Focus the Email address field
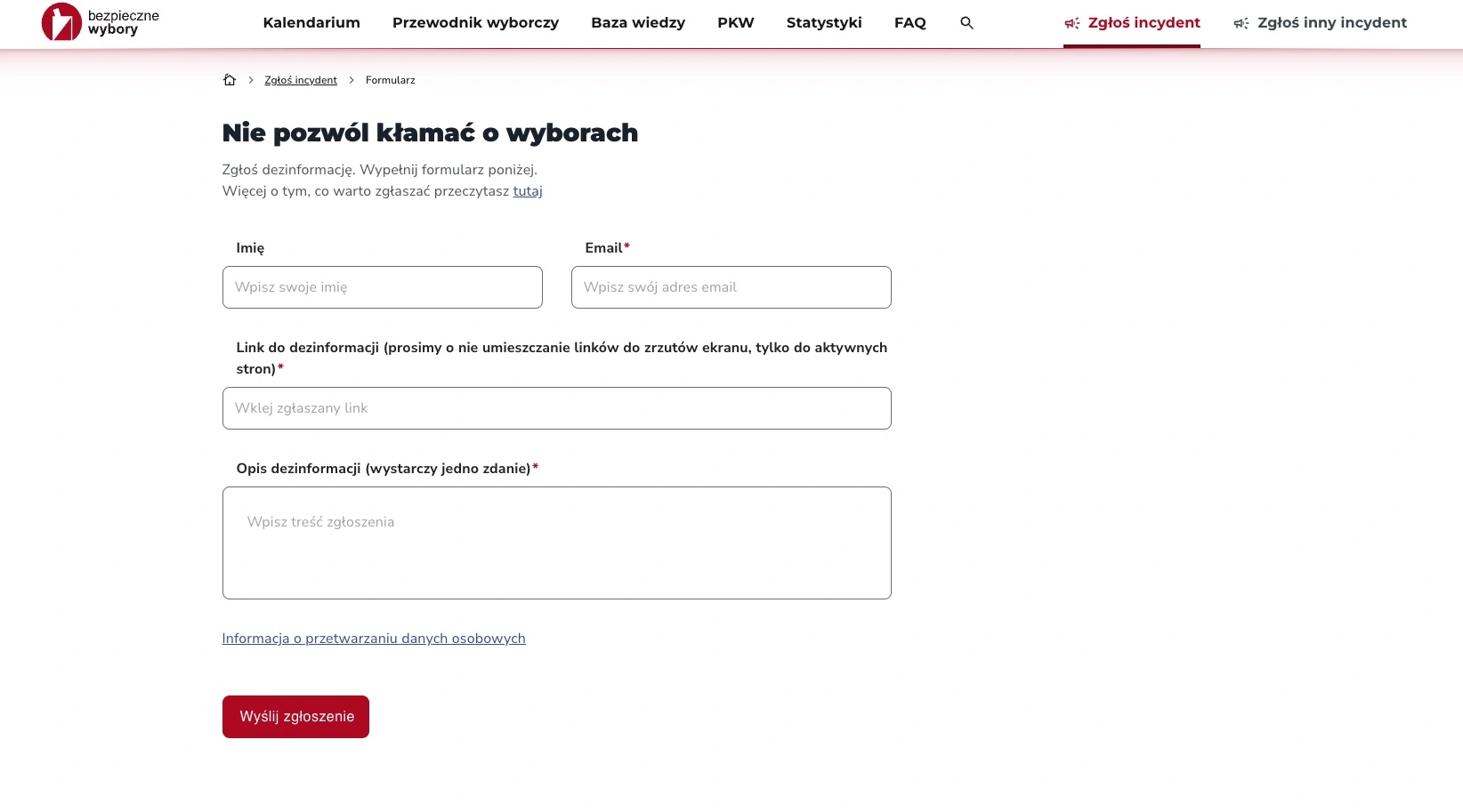 (x=731, y=287)
